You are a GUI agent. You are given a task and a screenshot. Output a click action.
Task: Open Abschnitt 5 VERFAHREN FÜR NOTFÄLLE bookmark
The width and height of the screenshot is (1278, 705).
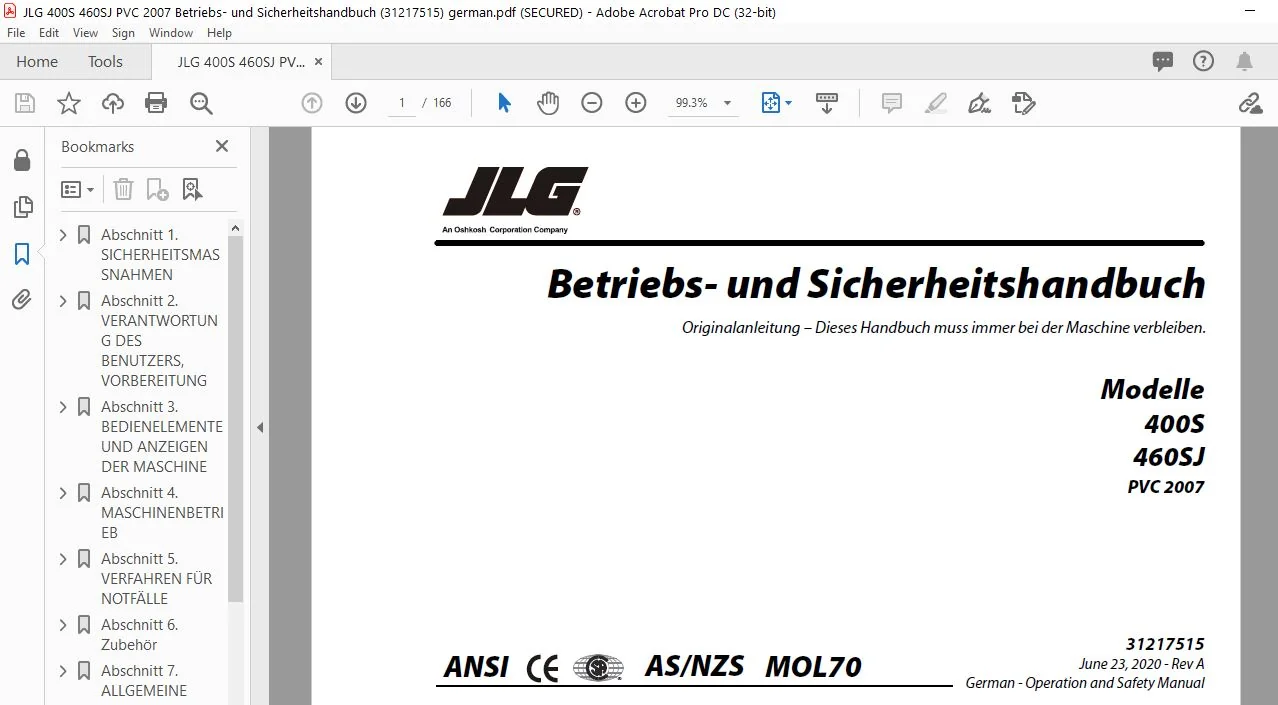point(157,579)
